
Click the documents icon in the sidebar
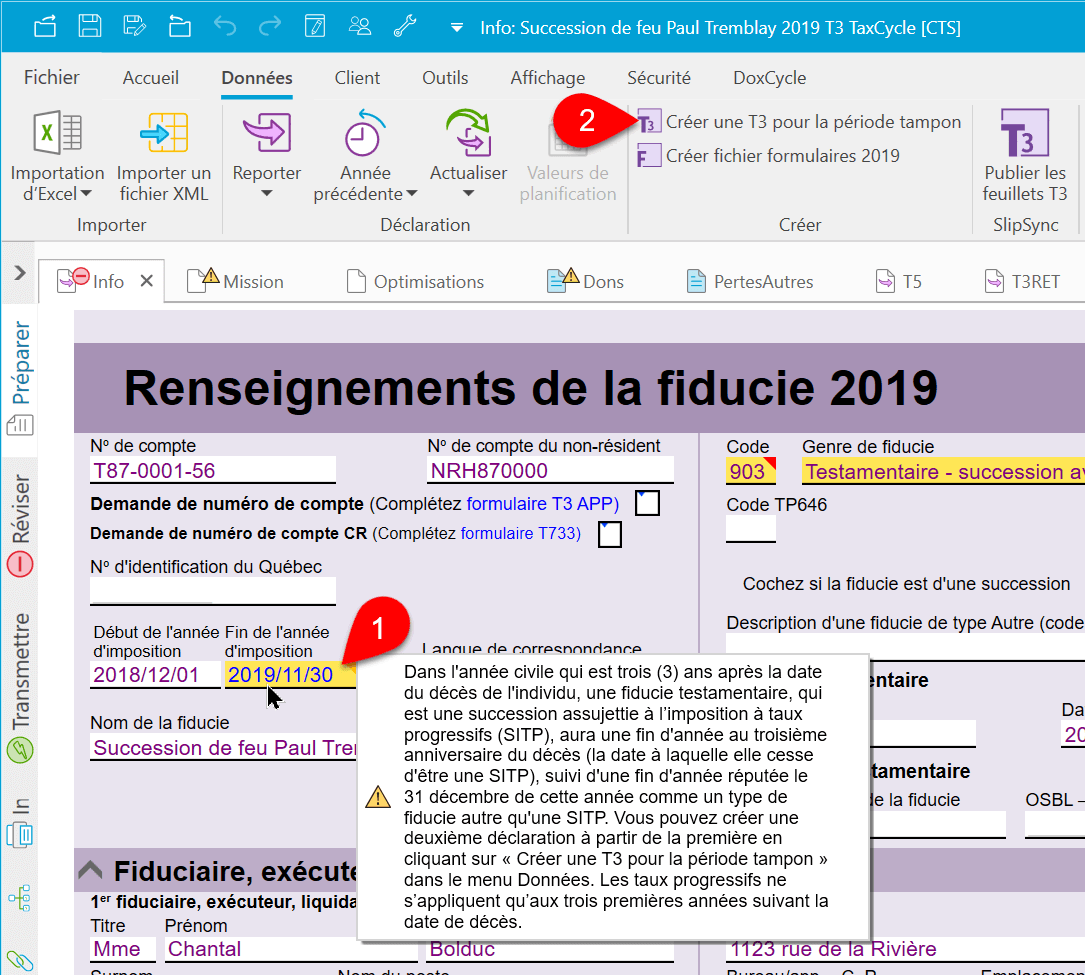coord(20,835)
